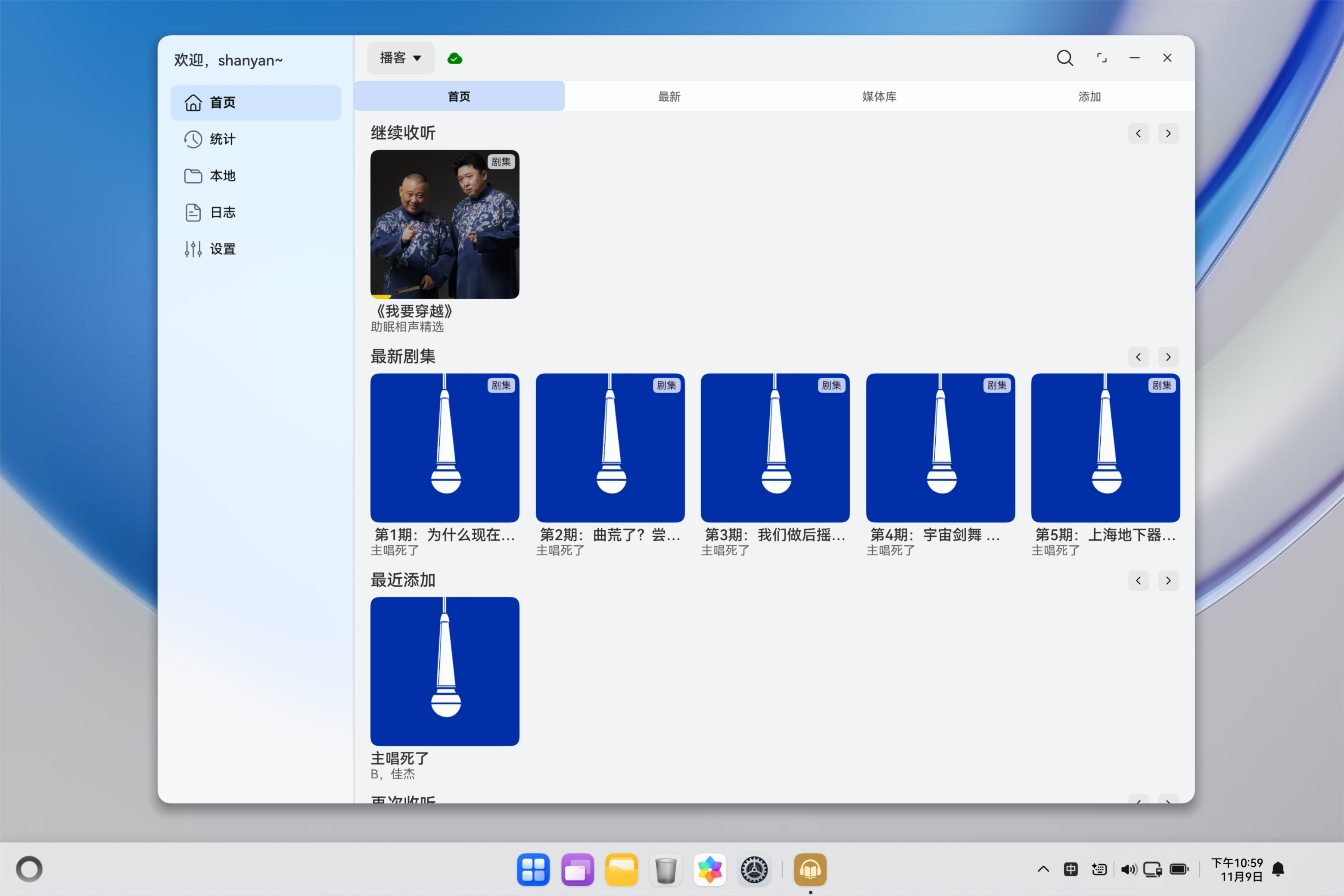Open 日志 logs in sidebar
The width and height of the screenshot is (1344, 896).
coord(255,212)
